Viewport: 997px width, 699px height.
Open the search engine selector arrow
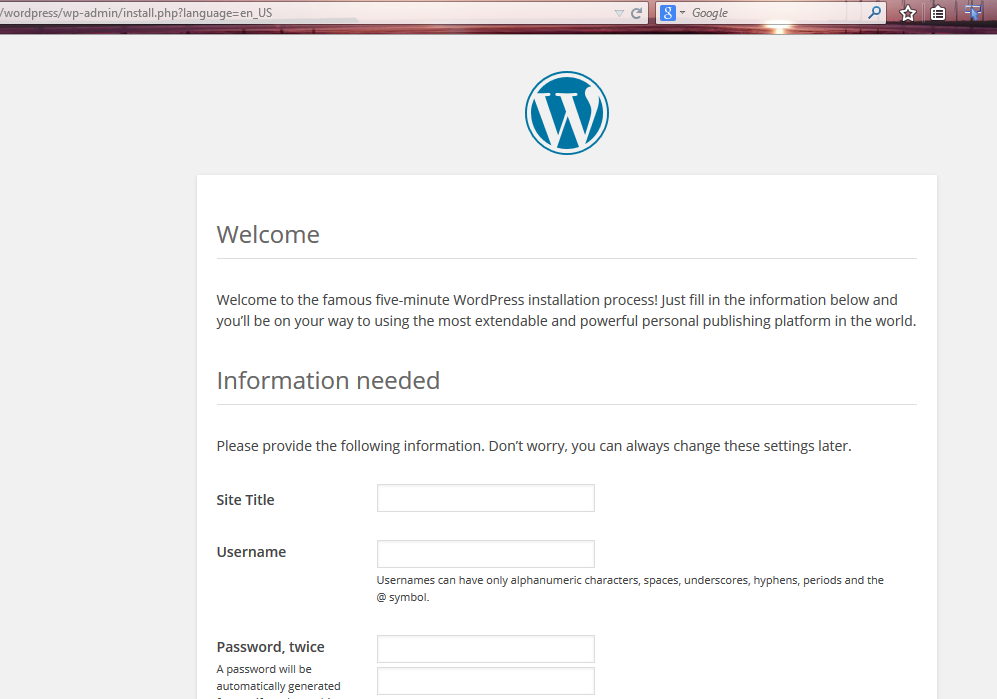click(682, 13)
